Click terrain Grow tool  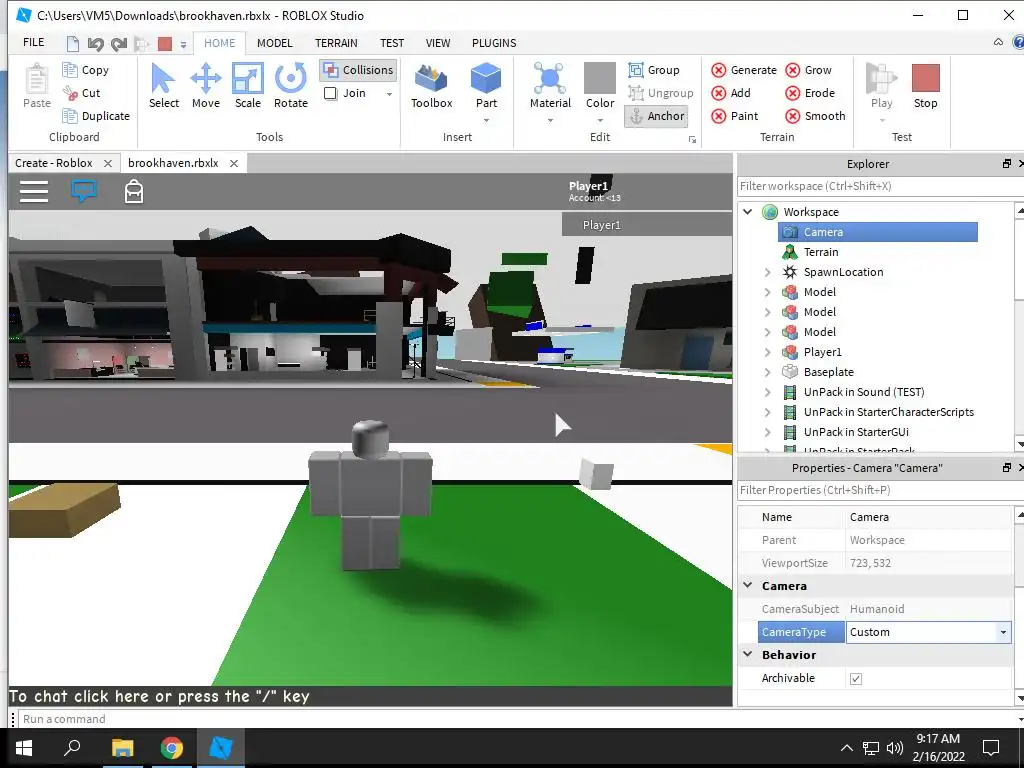click(x=808, y=70)
